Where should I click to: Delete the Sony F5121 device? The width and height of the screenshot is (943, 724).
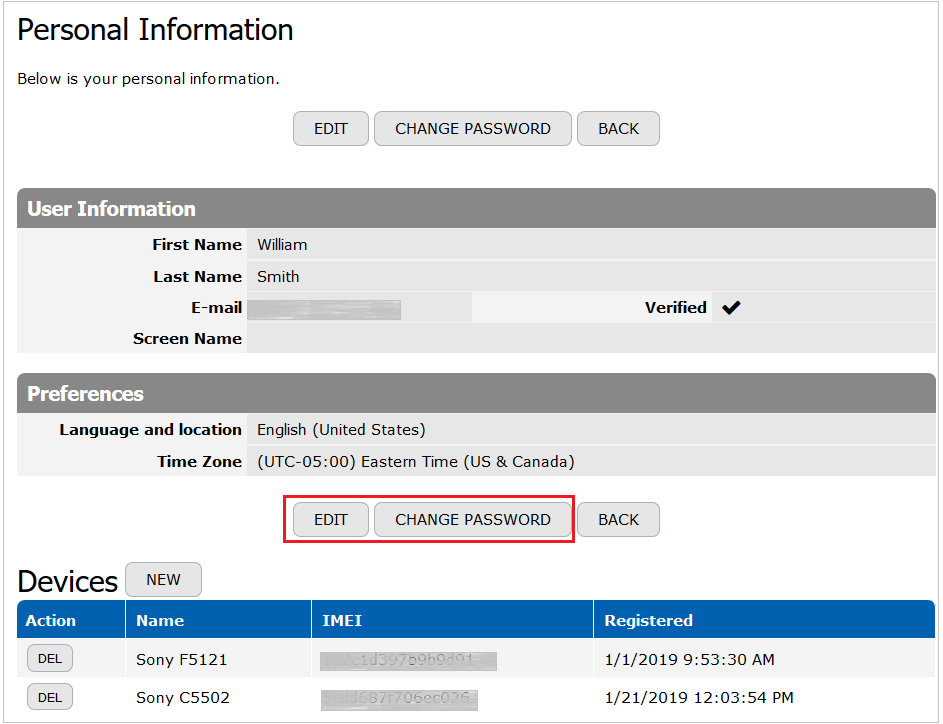50,658
